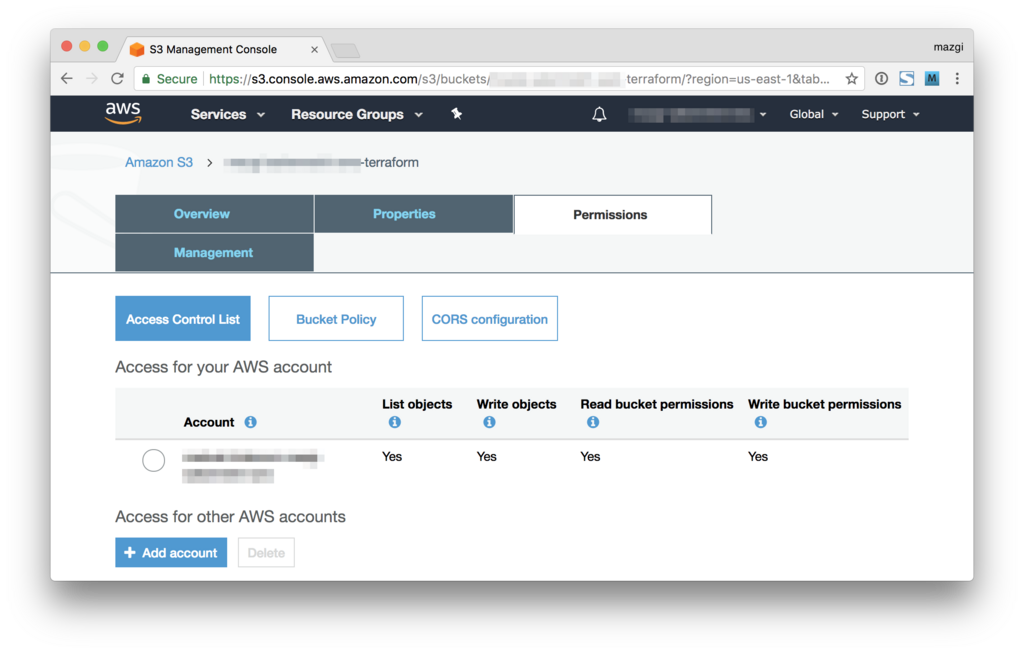Follow the Amazon S3 breadcrumb link
This screenshot has width=1024, height=653.
tap(159, 162)
